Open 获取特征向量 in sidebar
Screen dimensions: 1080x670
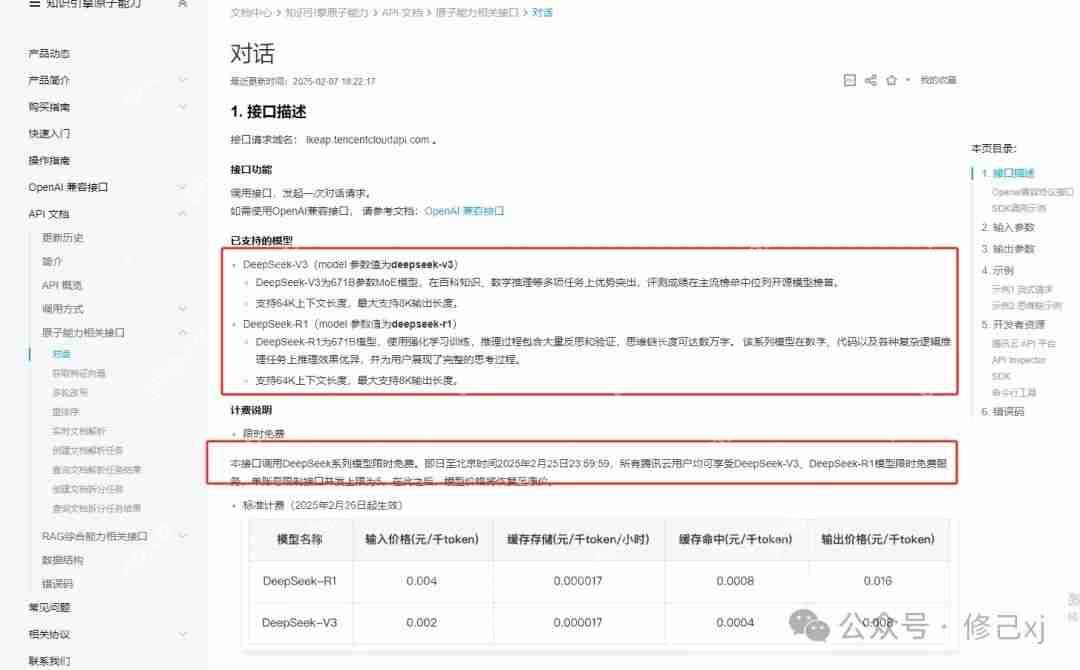click(79, 373)
